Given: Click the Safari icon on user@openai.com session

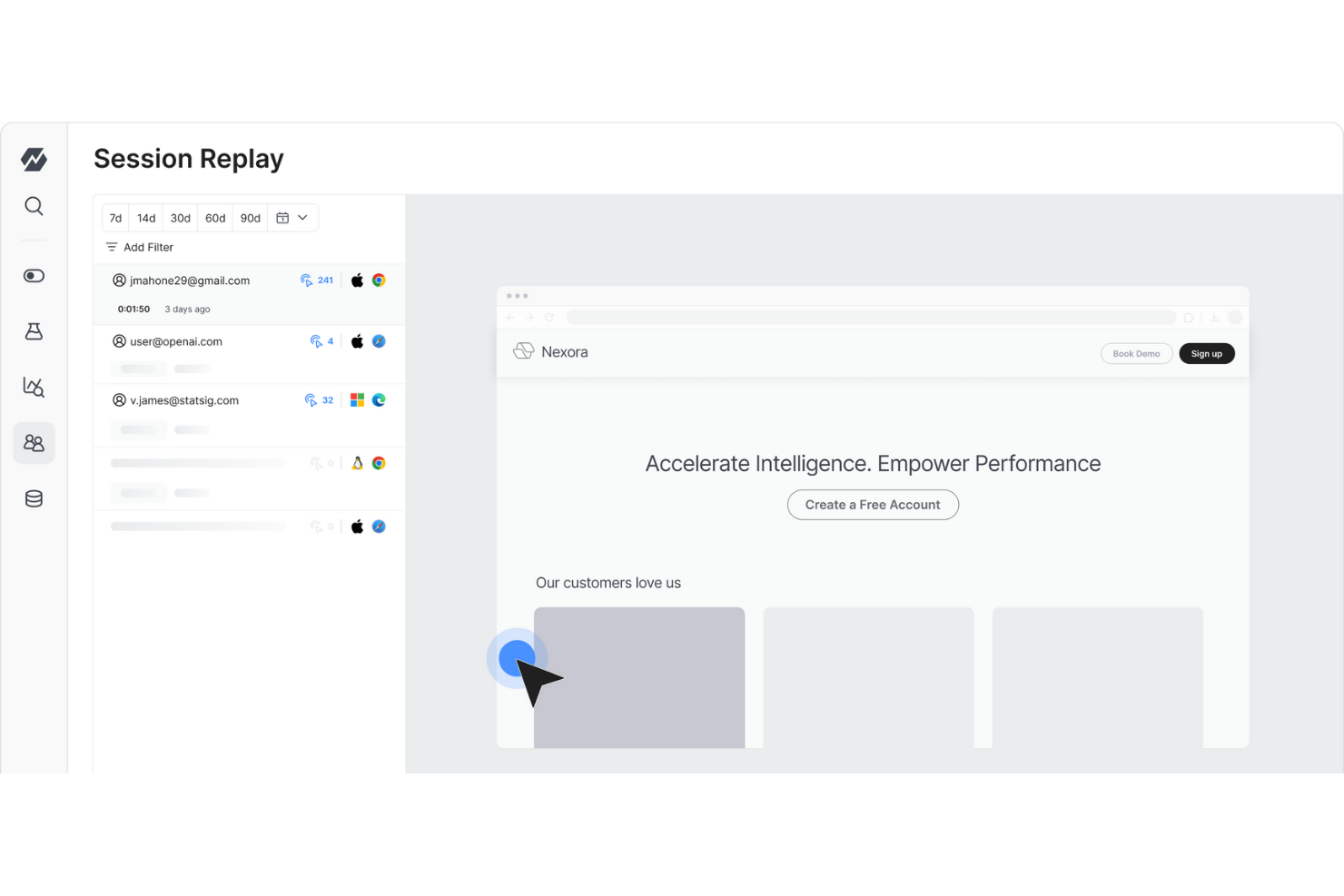Looking at the screenshot, I should pos(379,341).
